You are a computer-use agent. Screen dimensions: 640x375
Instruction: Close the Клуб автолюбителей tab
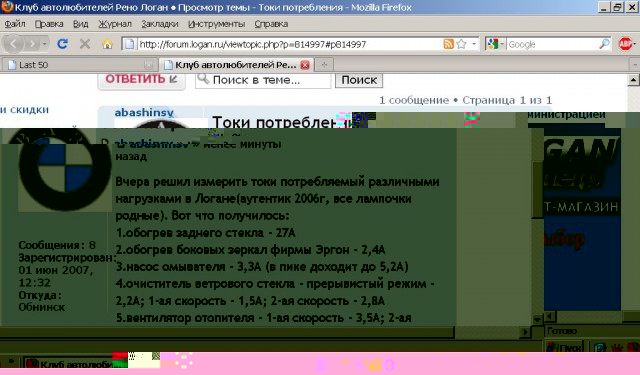pos(305,65)
